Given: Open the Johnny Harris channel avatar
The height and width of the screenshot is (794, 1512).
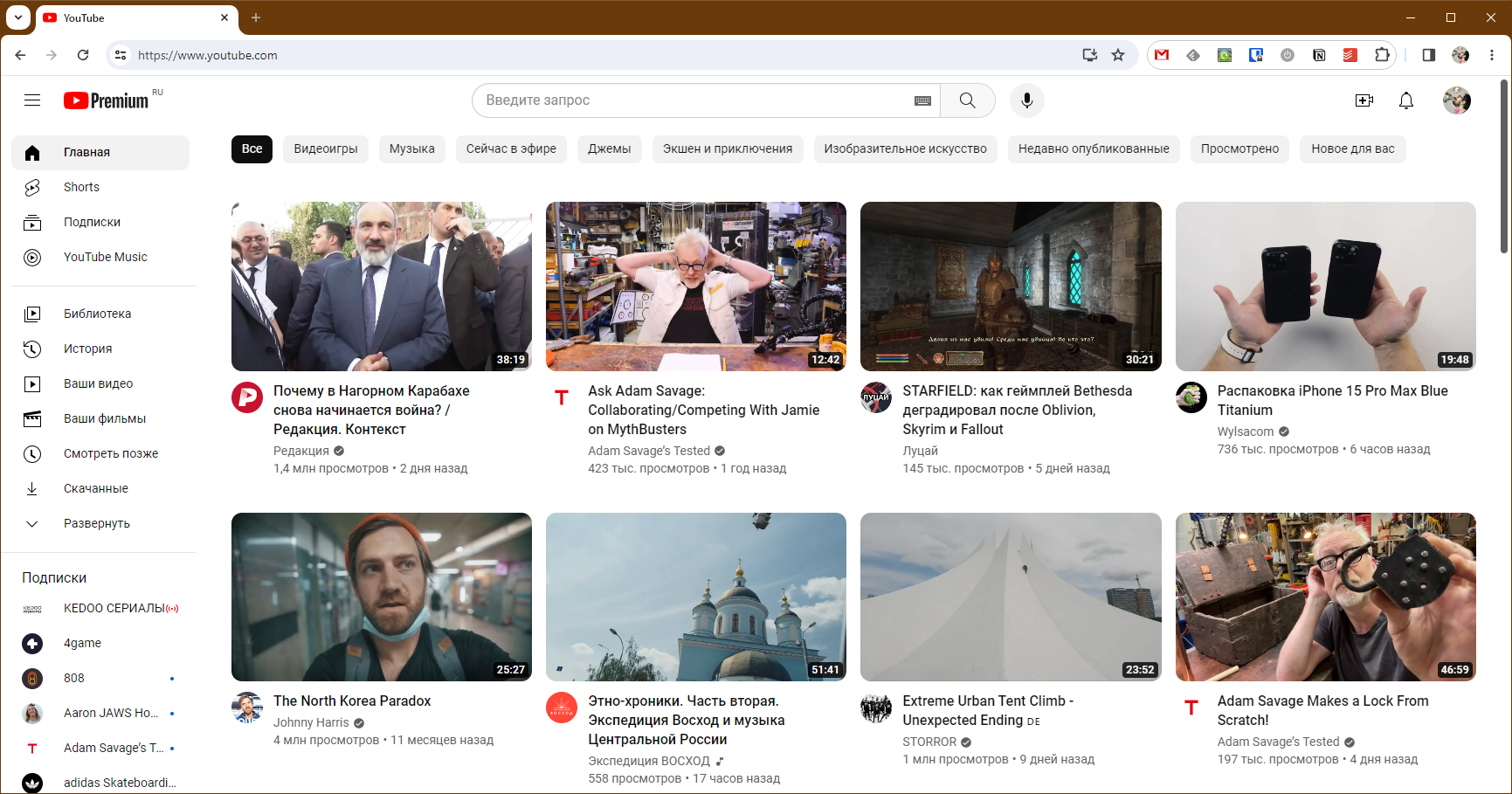Looking at the screenshot, I should [247, 708].
